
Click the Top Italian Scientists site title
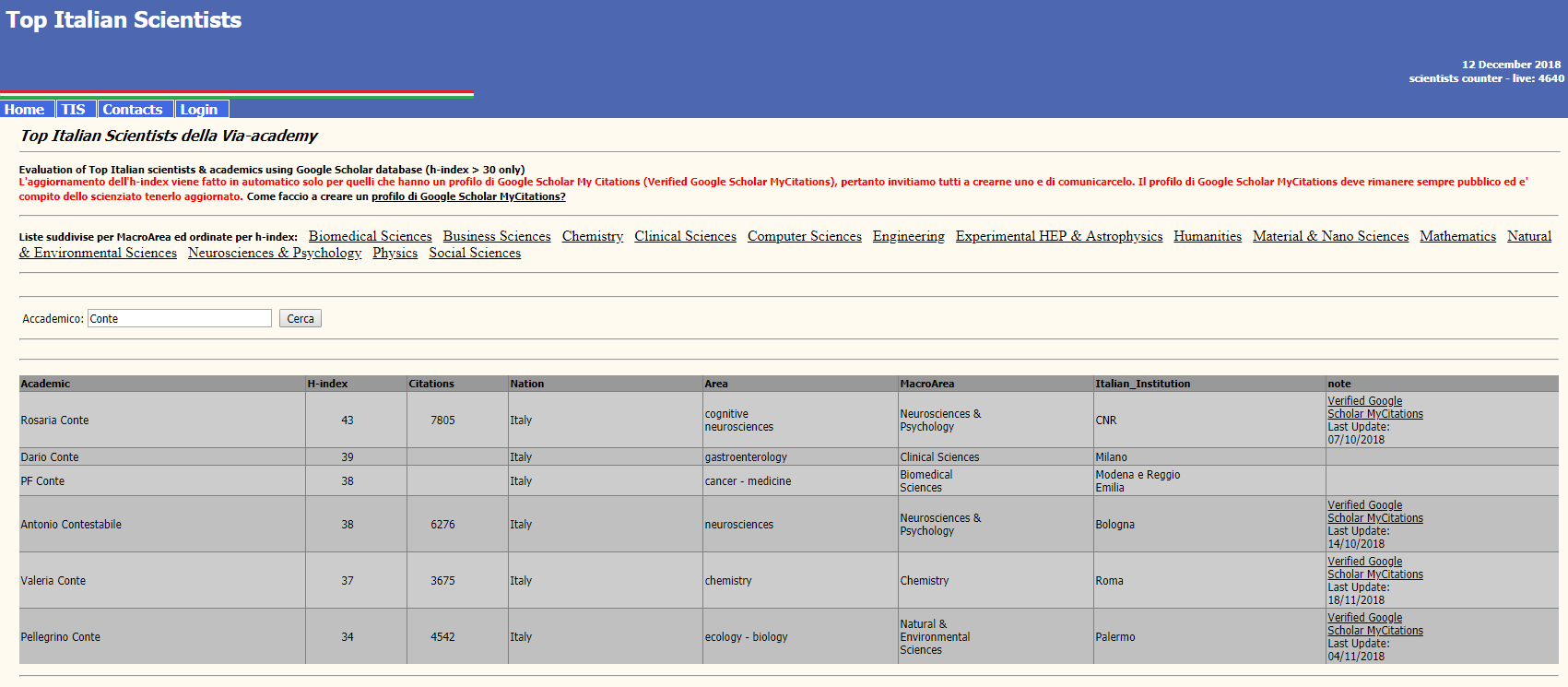(124, 20)
